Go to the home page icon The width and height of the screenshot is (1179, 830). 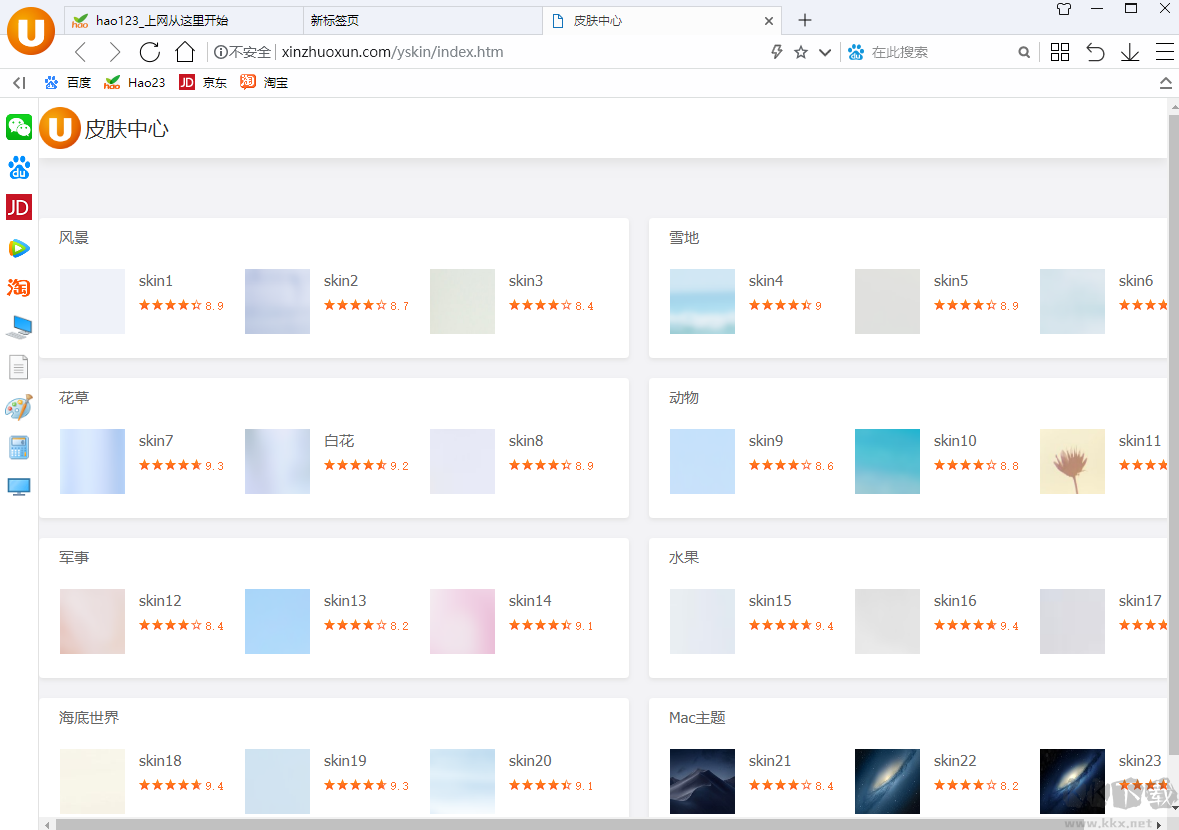pos(185,52)
